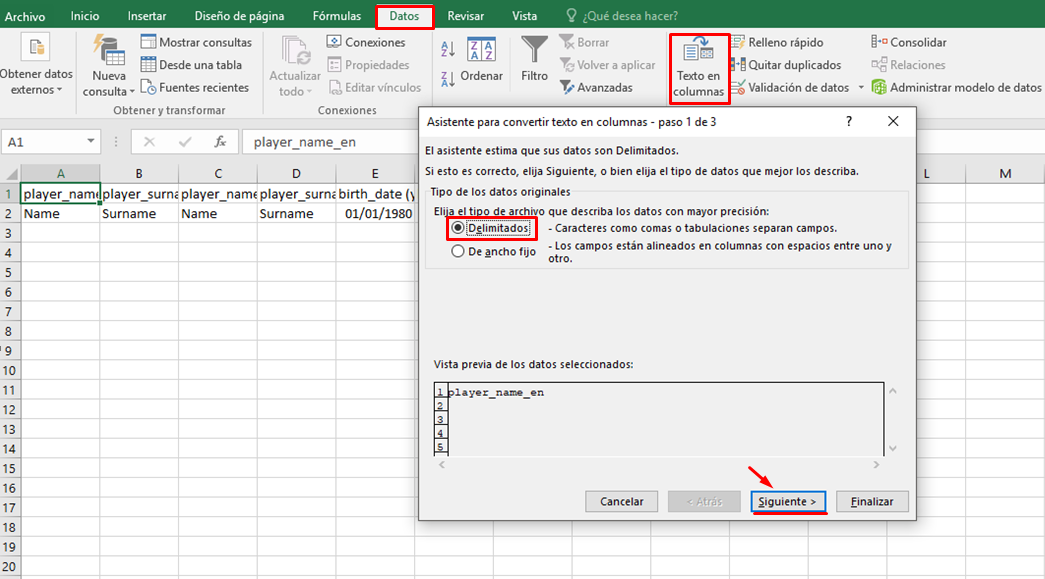This screenshot has width=1045, height=579.
Task: Click the dialog help question mark
Action: [x=848, y=121]
